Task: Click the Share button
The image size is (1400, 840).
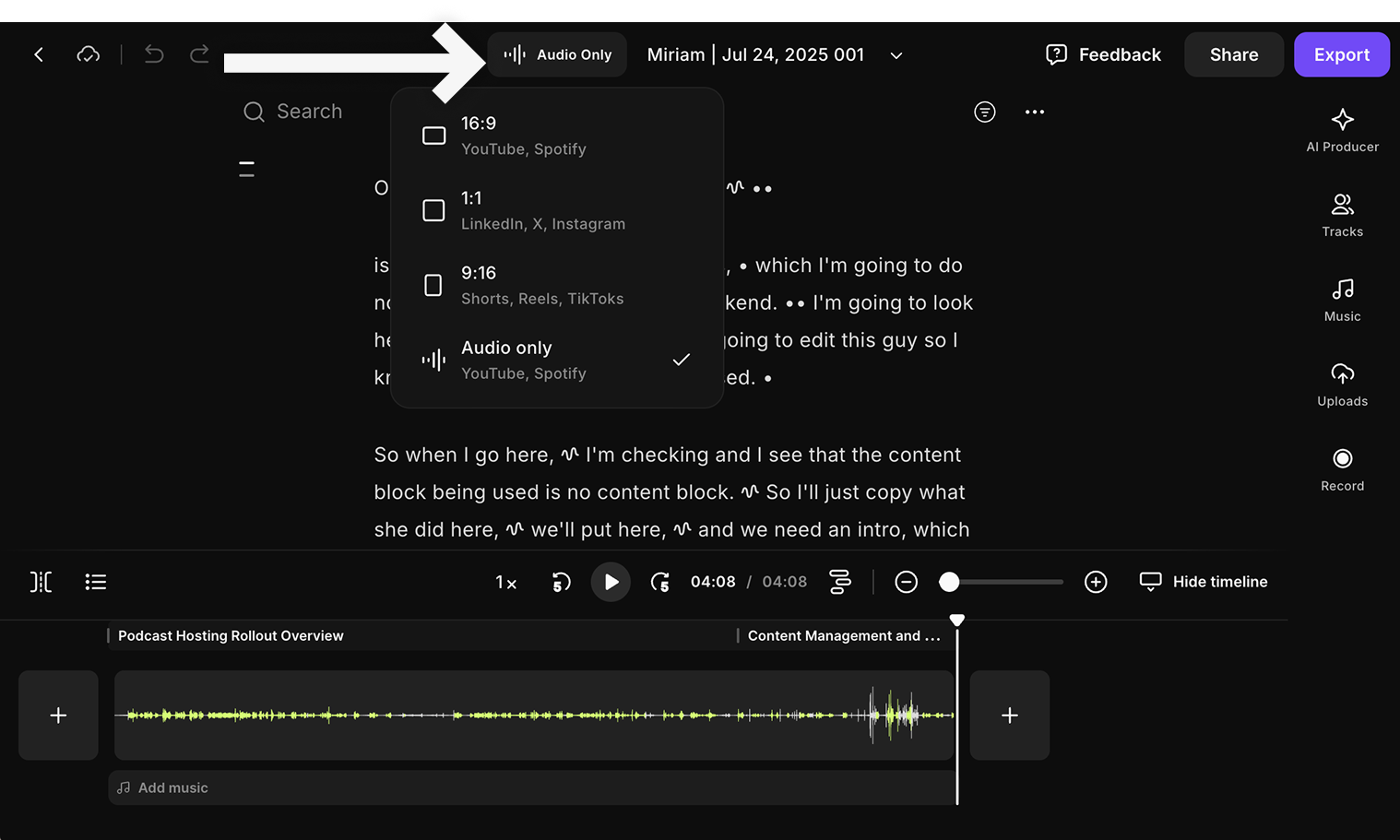Action: (x=1233, y=54)
